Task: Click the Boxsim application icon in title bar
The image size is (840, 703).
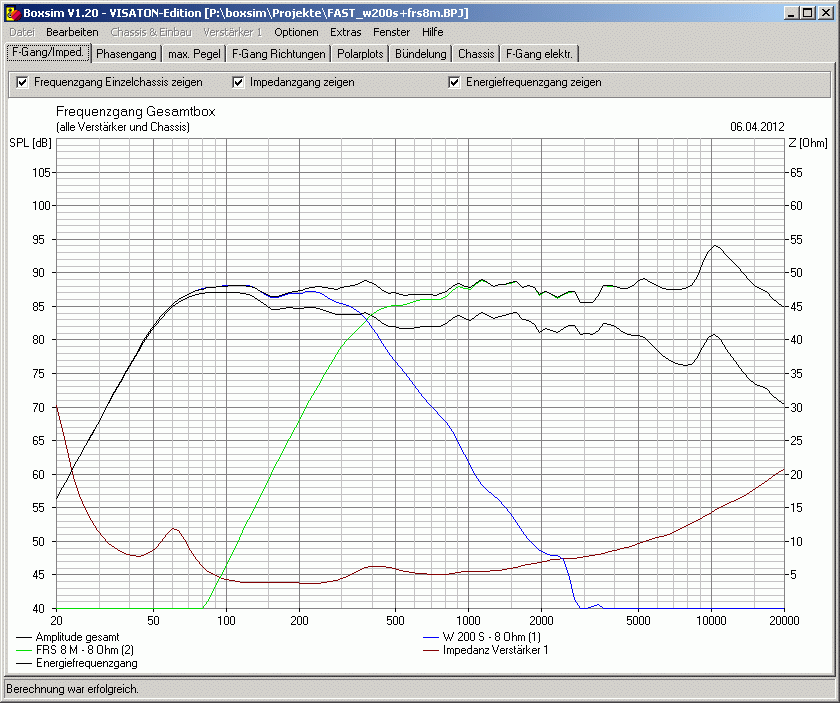Action: [12, 12]
